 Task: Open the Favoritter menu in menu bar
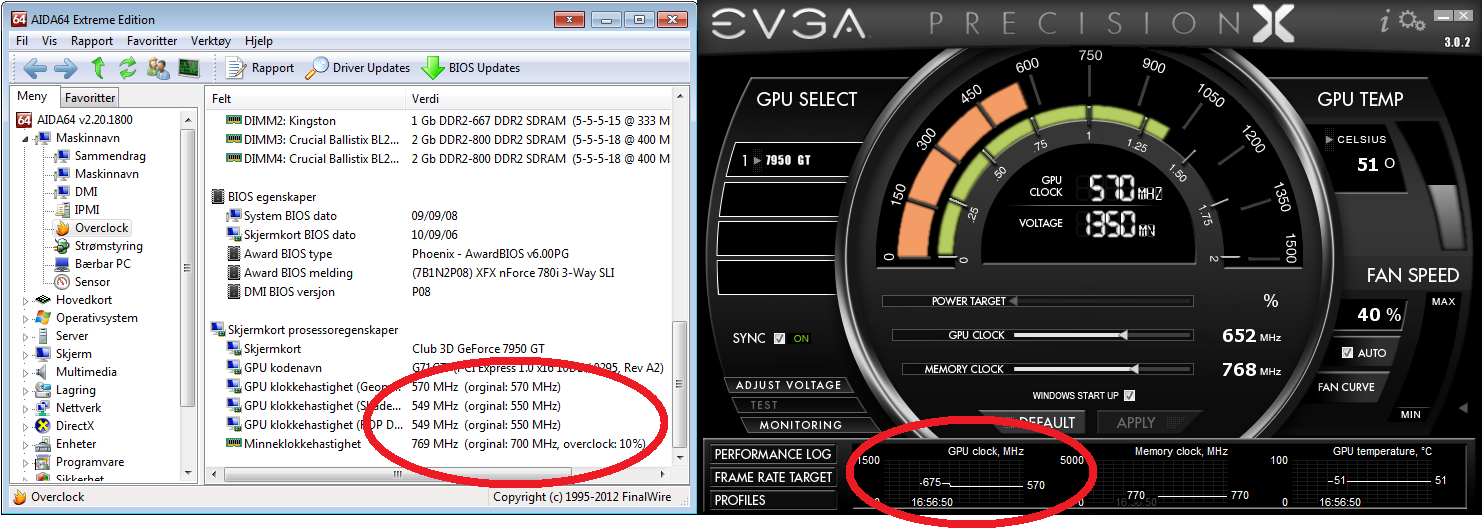coord(152,41)
